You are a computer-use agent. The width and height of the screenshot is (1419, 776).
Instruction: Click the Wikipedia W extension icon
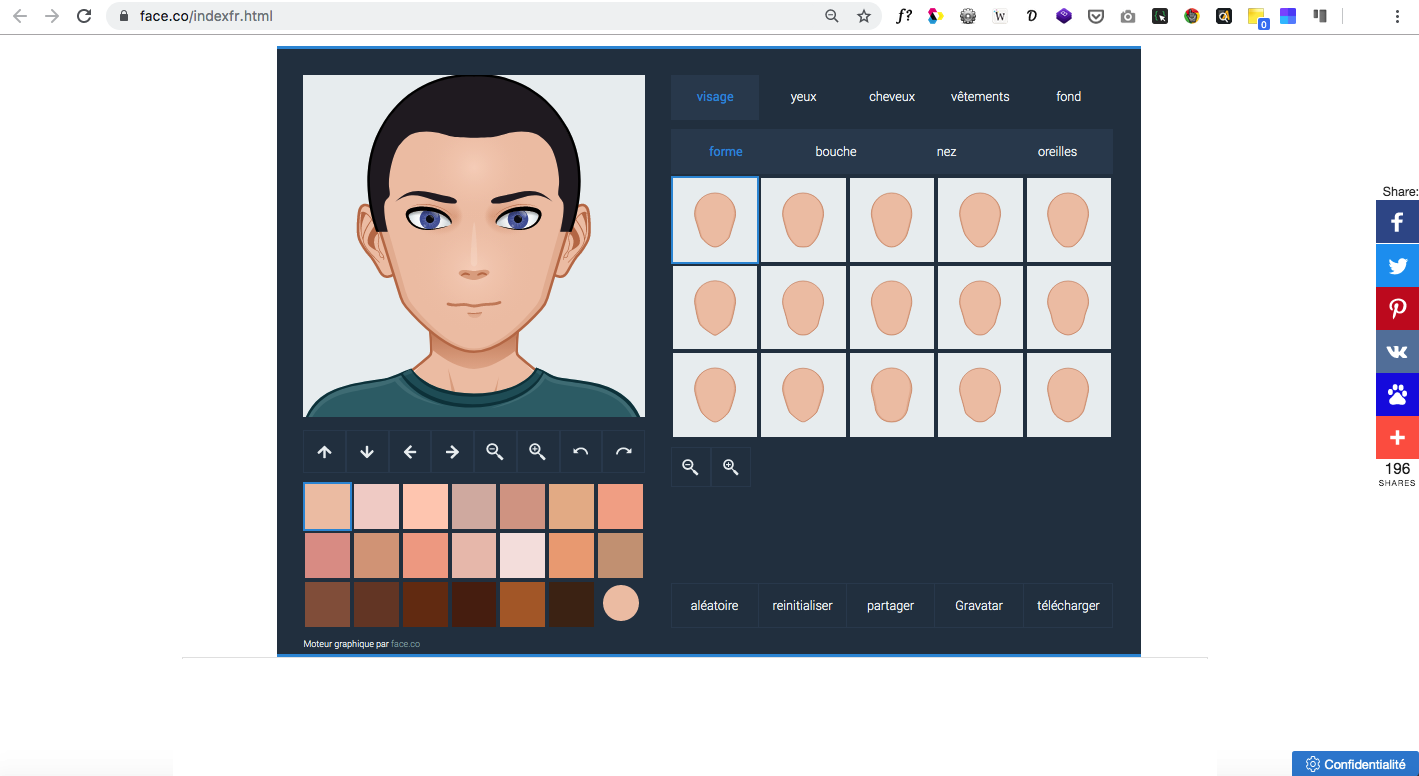(x=1000, y=16)
